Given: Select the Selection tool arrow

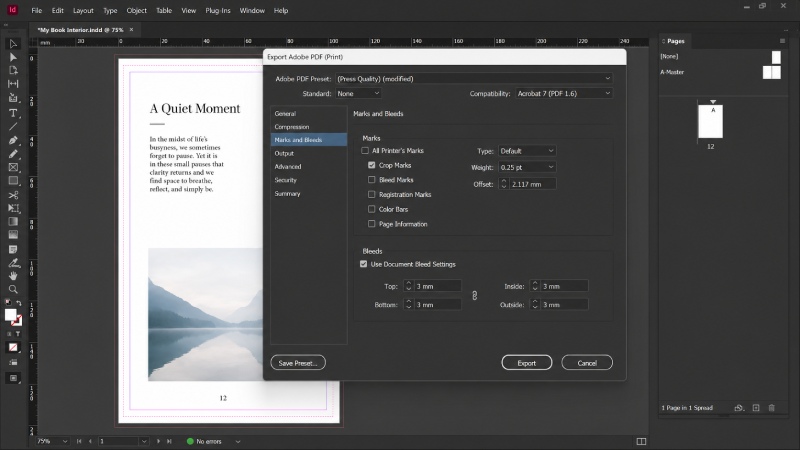Looking at the screenshot, I should [13, 44].
